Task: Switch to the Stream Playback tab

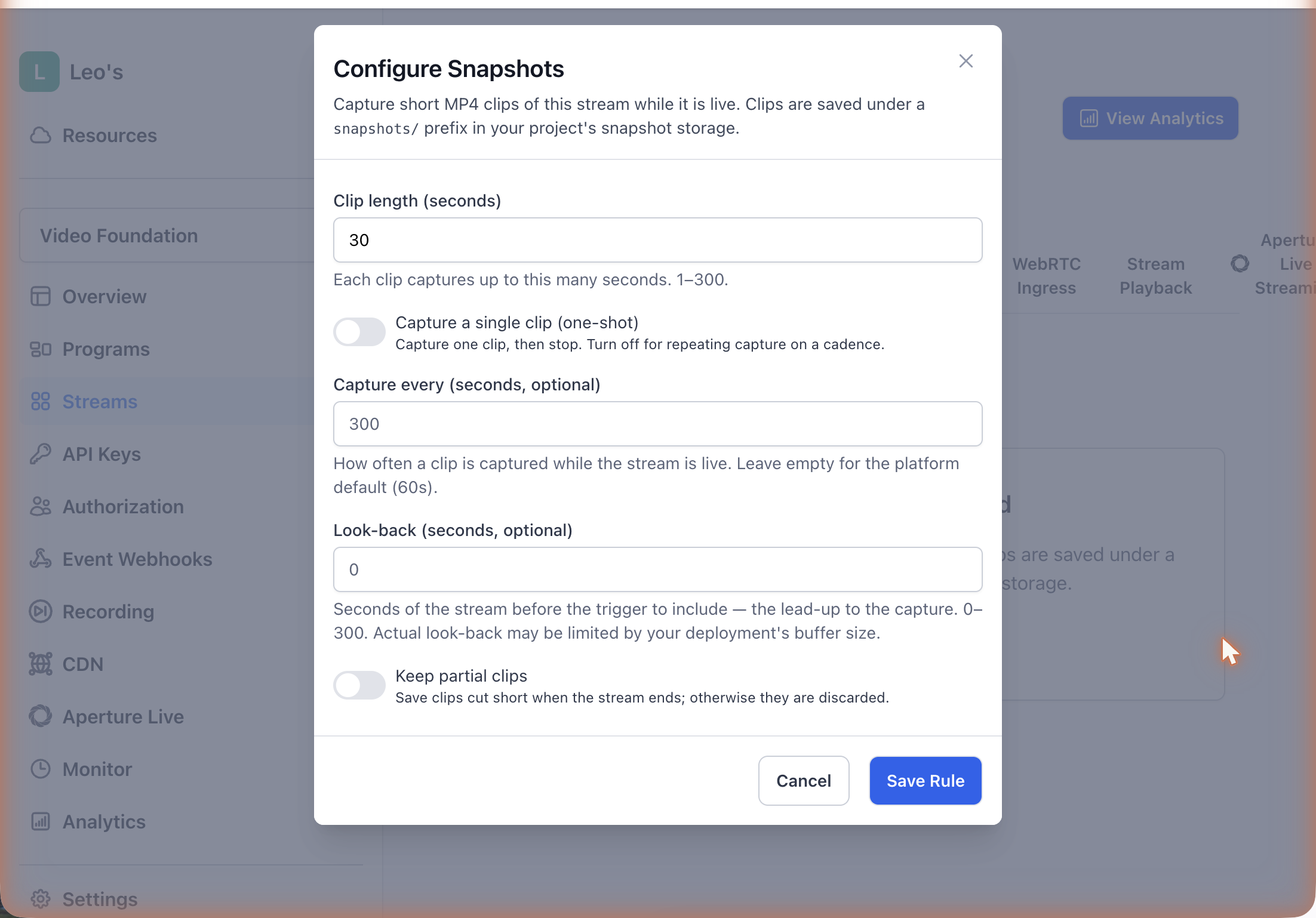Action: pyautogui.click(x=1155, y=276)
